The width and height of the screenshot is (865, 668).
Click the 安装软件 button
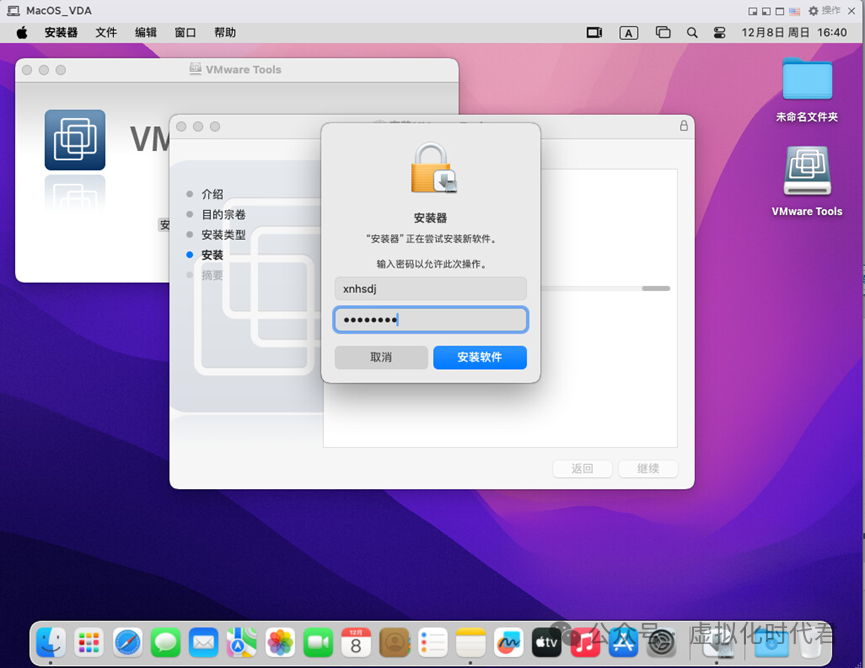(479, 357)
